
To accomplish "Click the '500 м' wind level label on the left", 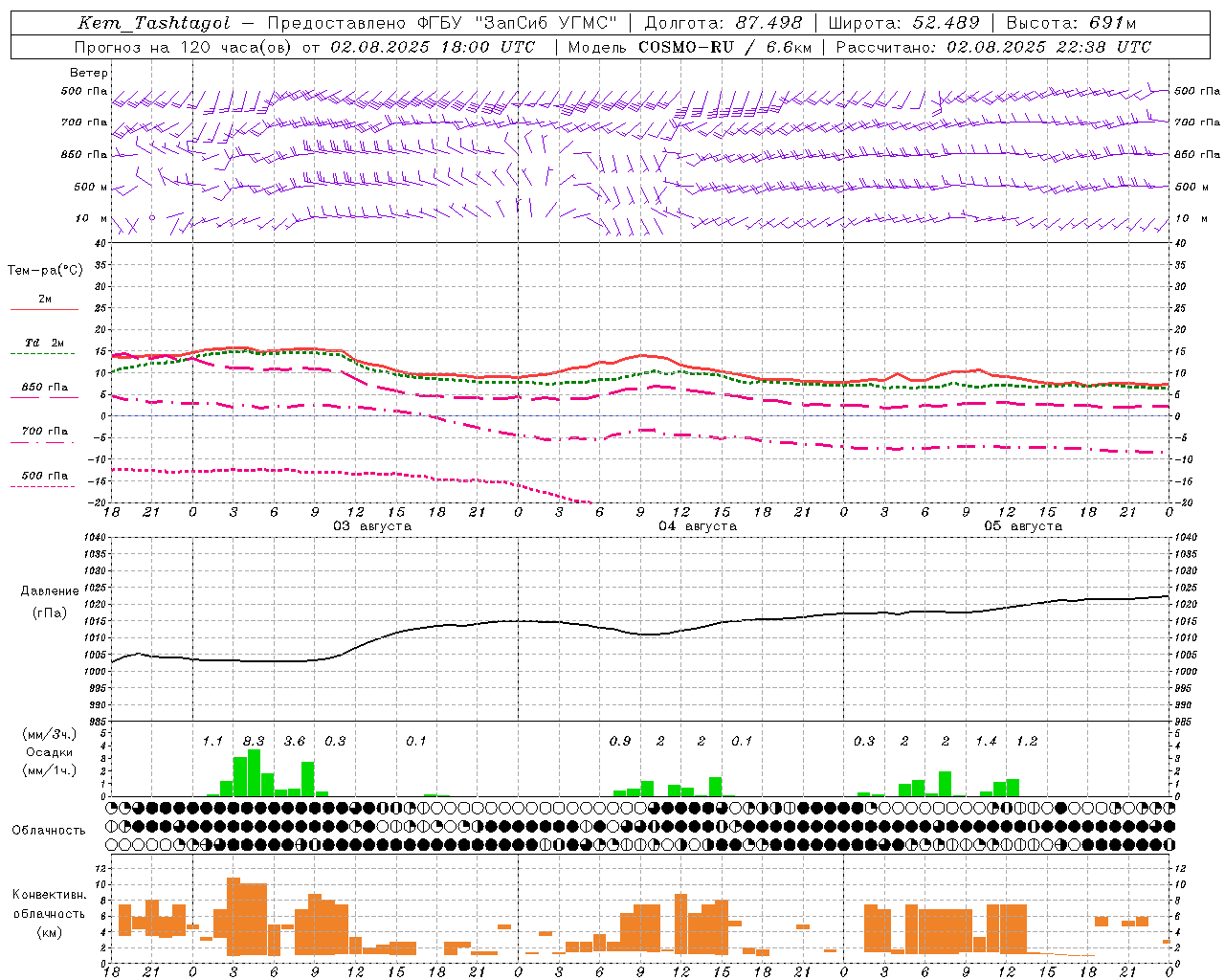I will pyautogui.click(x=91, y=187).
